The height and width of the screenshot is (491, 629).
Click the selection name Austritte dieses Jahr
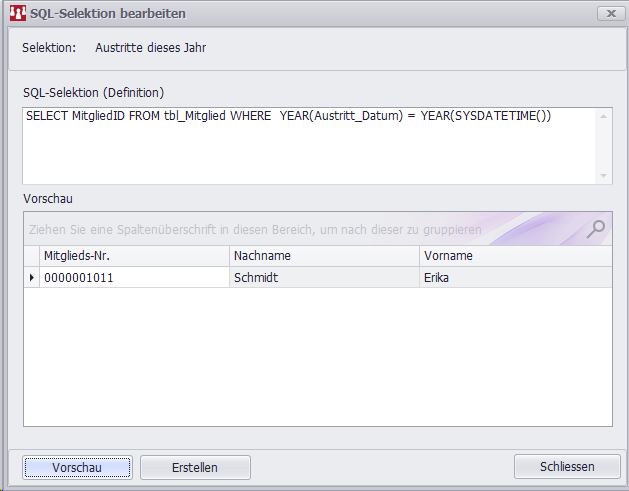151,47
